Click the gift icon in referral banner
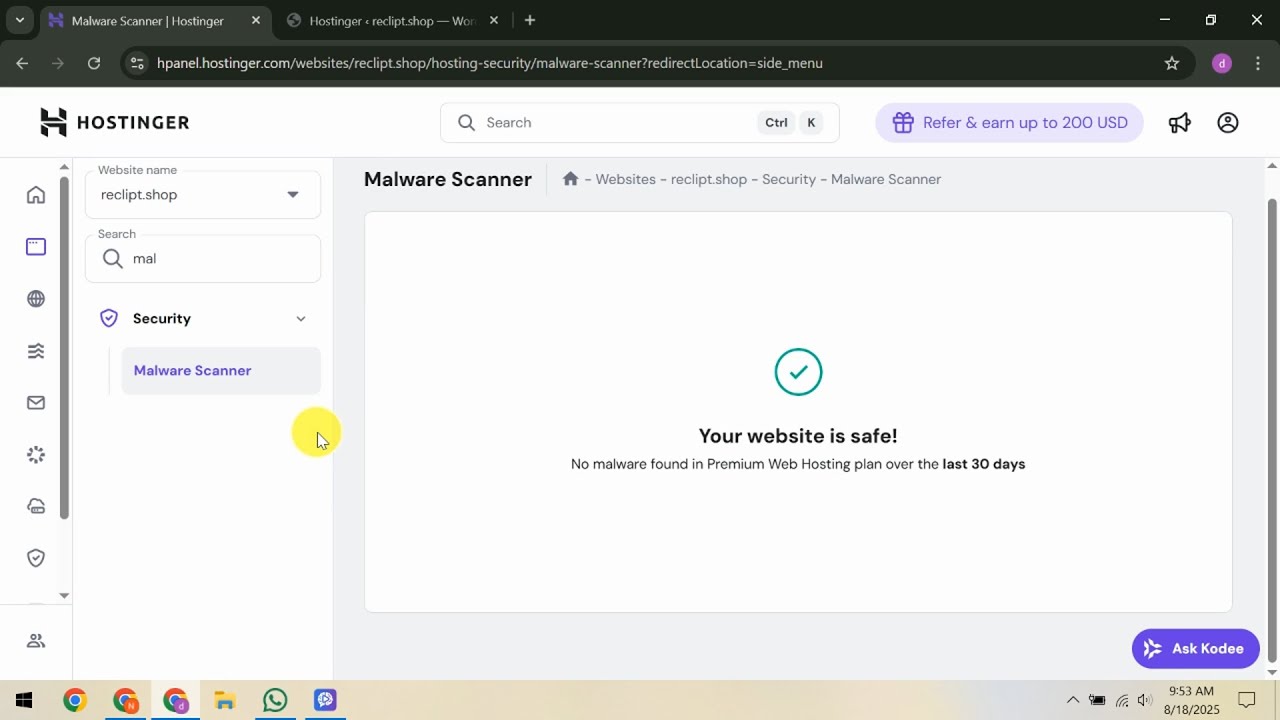The image size is (1280, 720). coord(903,122)
